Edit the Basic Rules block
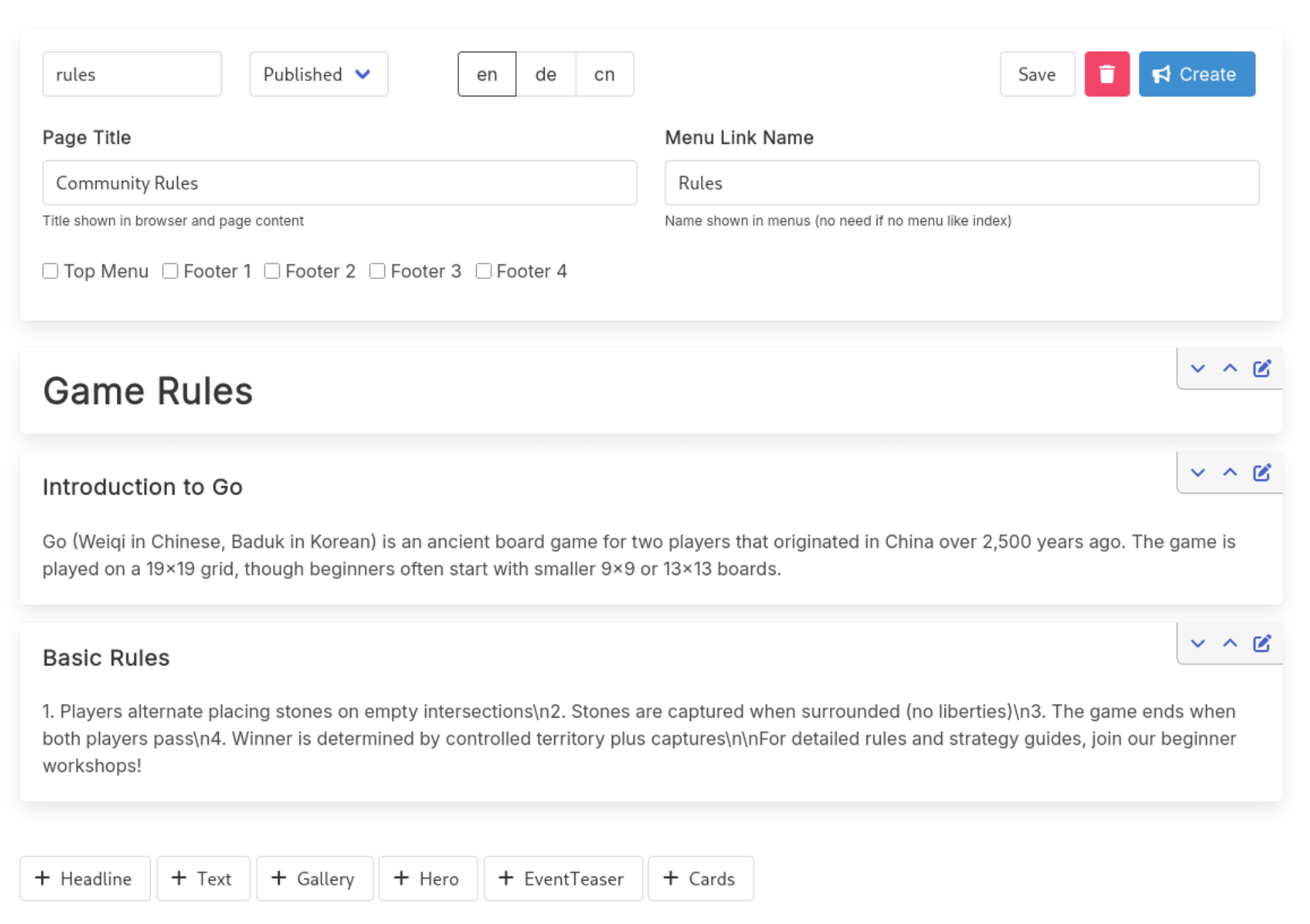 (x=1262, y=643)
